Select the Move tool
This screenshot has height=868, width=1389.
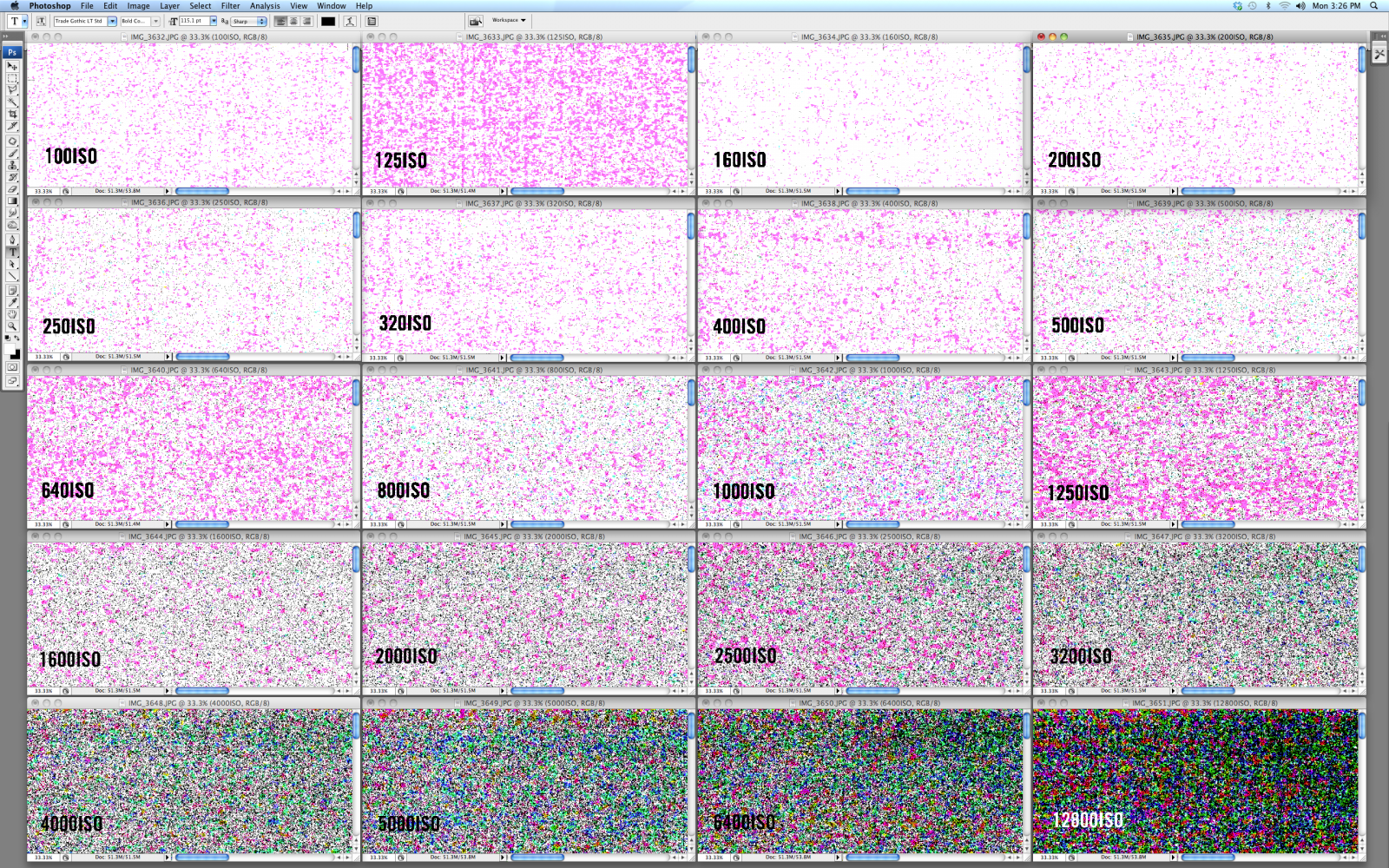click(x=13, y=68)
